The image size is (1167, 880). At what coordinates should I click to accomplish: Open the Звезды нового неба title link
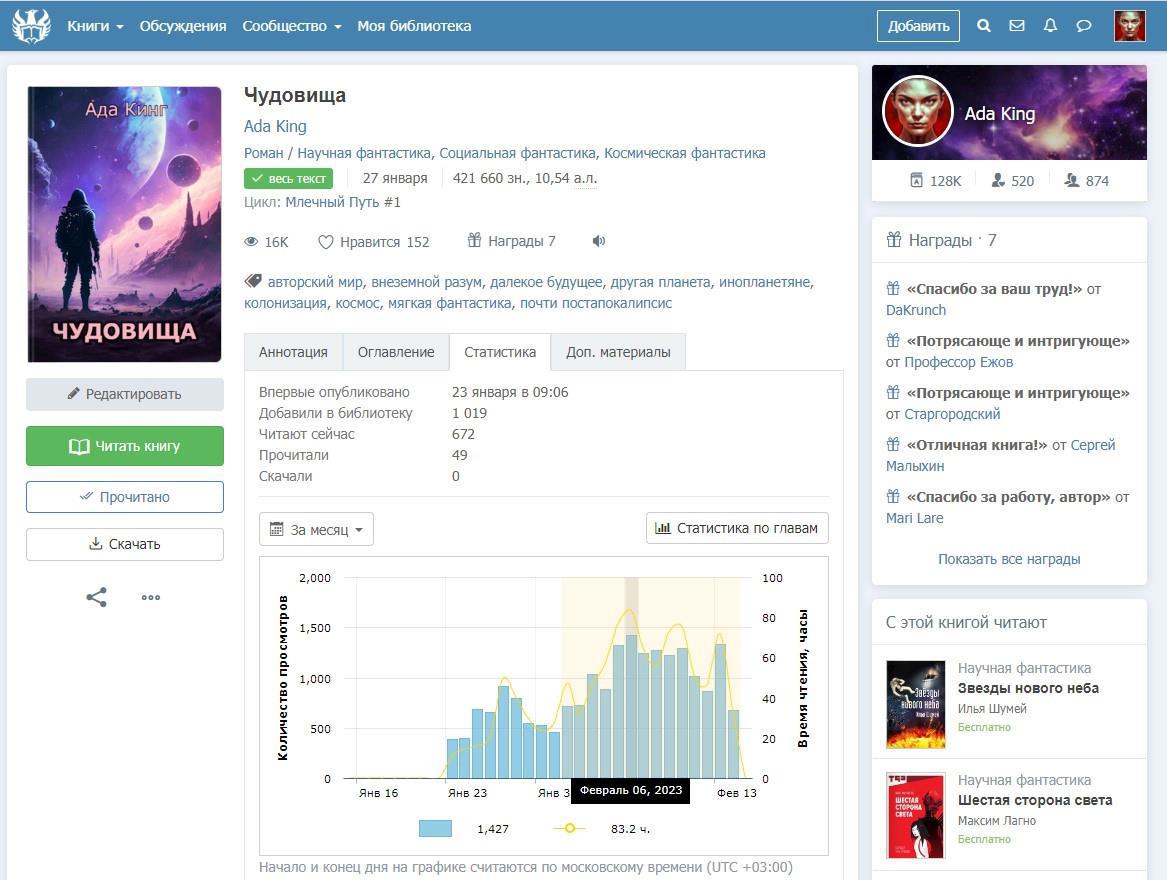coord(1028,688)
